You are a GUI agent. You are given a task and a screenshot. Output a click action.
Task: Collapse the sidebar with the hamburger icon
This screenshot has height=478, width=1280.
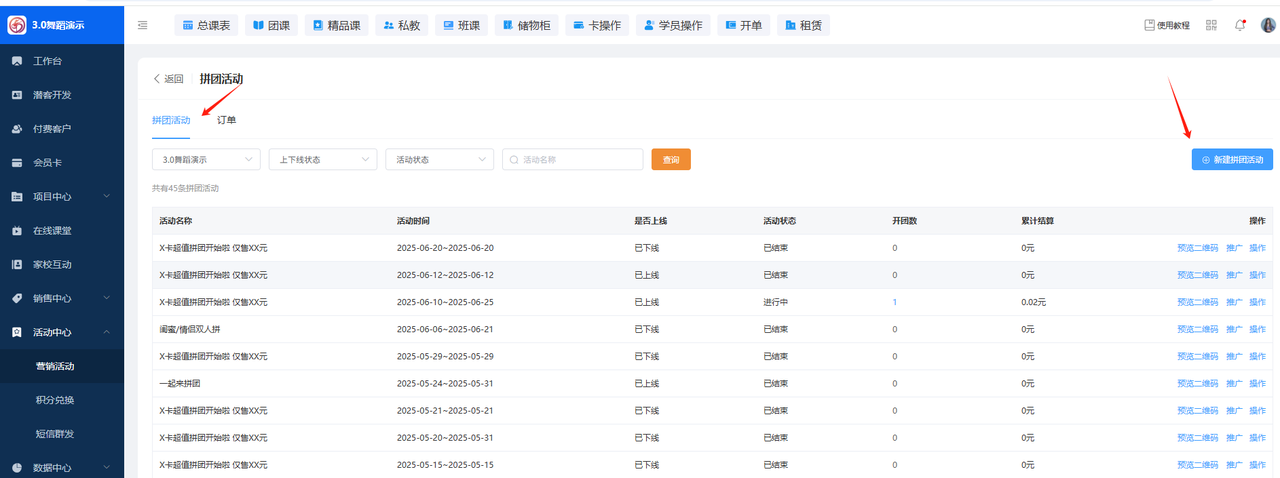142,25
